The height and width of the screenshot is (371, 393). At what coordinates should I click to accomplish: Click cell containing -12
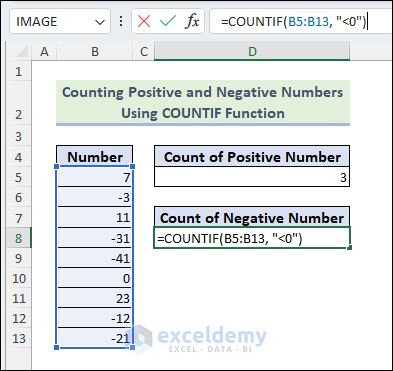tap(95, 318)
